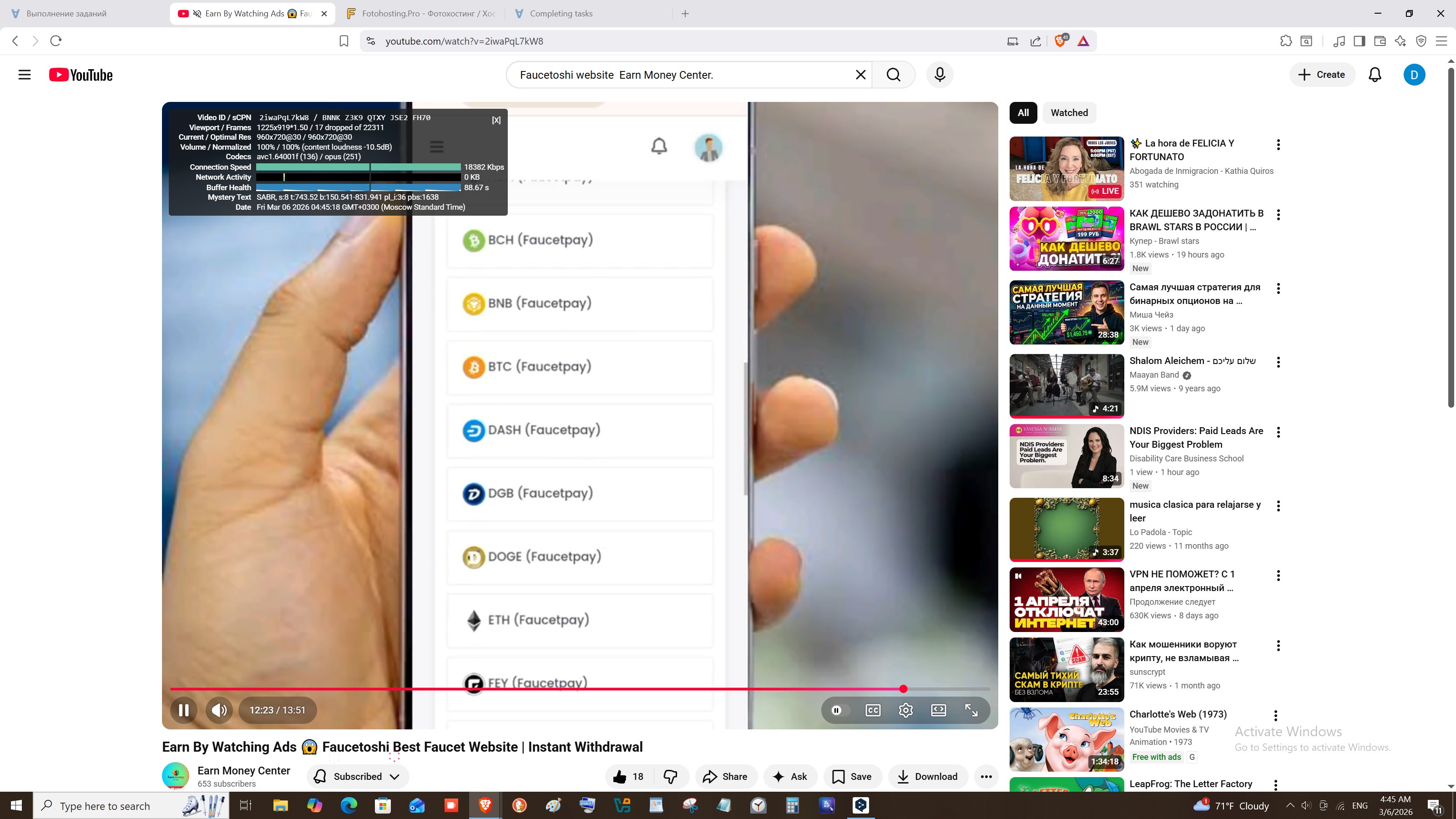Enter fullscreen mode in video player
This screenshot has width=1456, height=819.
coord(971,710)
